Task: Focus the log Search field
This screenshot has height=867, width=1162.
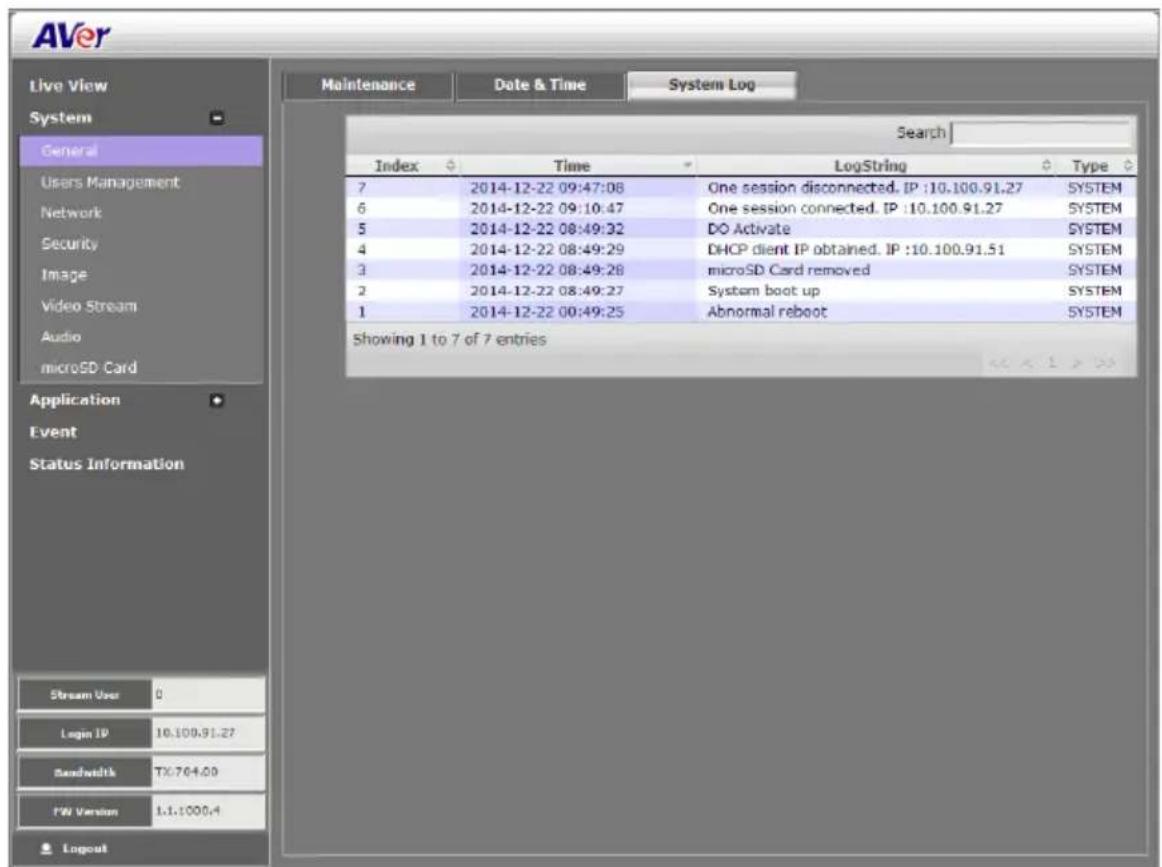Action: [x=1041, y=133]
